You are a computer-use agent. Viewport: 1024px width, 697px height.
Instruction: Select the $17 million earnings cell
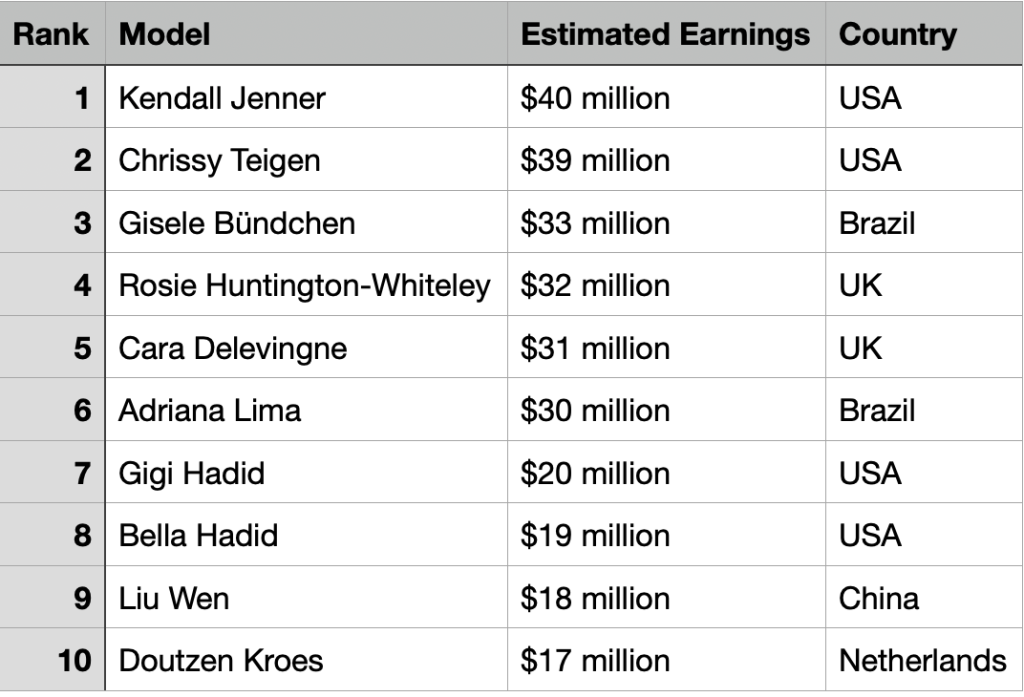(595, 660)
